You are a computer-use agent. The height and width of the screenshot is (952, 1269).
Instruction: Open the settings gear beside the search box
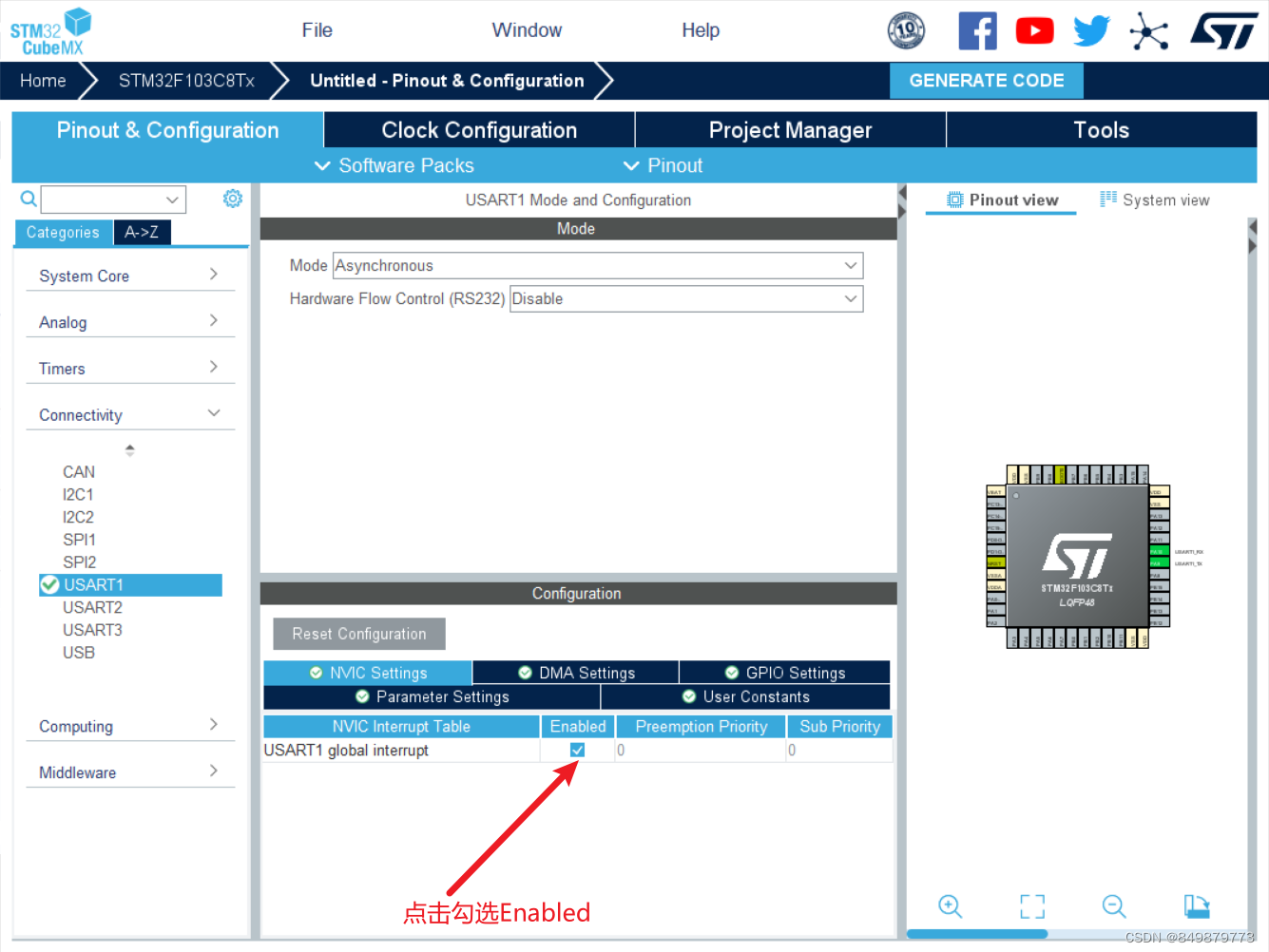coord(232,199)
